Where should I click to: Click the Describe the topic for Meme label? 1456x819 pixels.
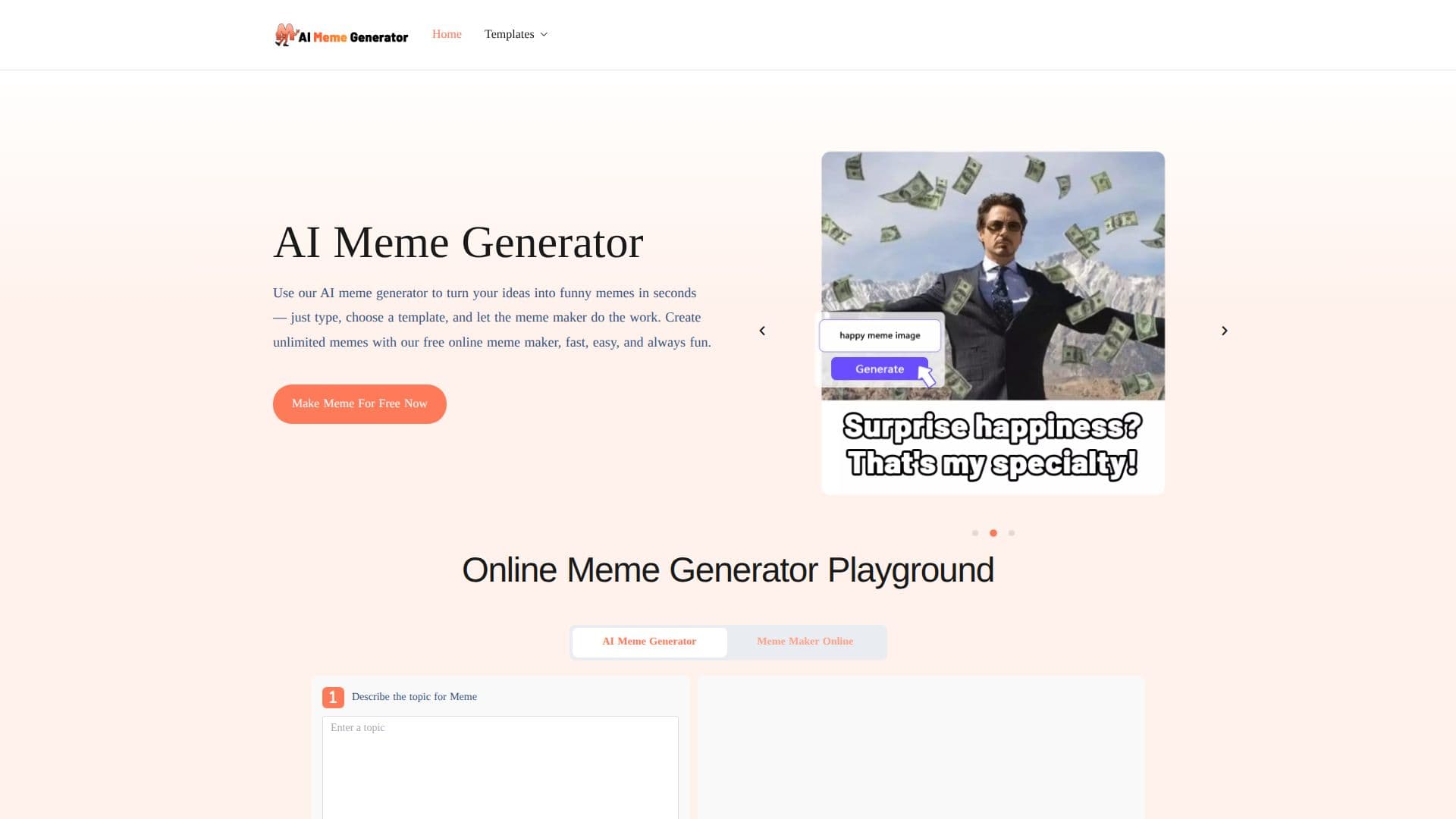pyautogui.click(x=414, y=697)
